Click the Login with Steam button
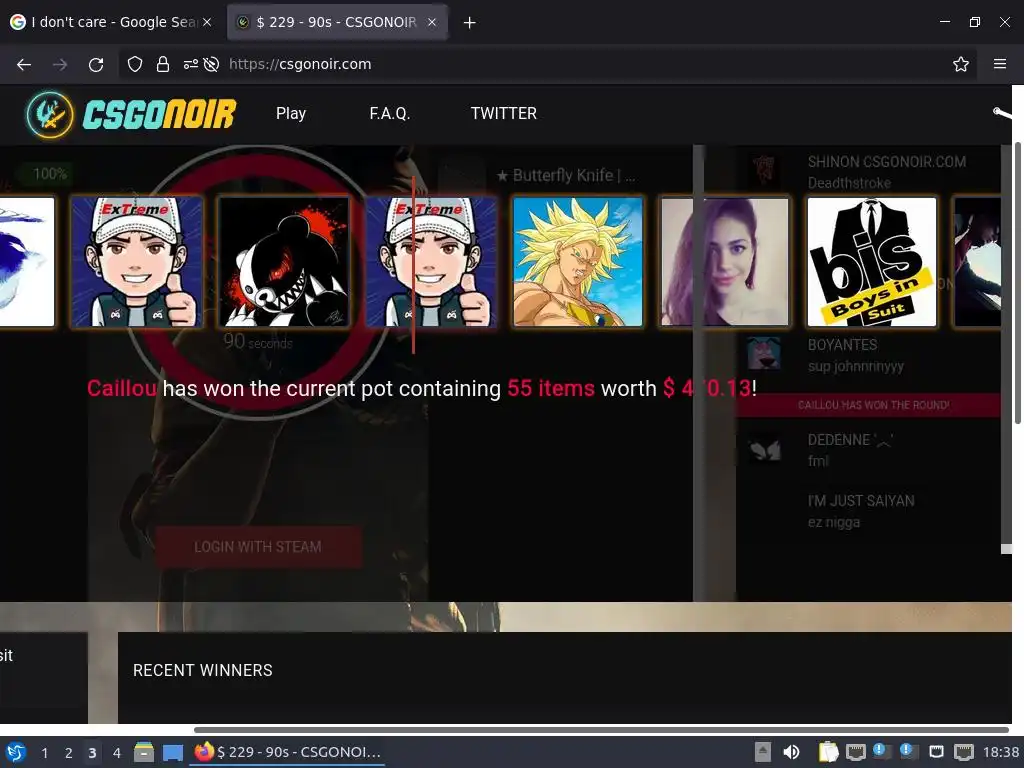The width and height of the screenshot is (1024, 768). tap(258, 547)
